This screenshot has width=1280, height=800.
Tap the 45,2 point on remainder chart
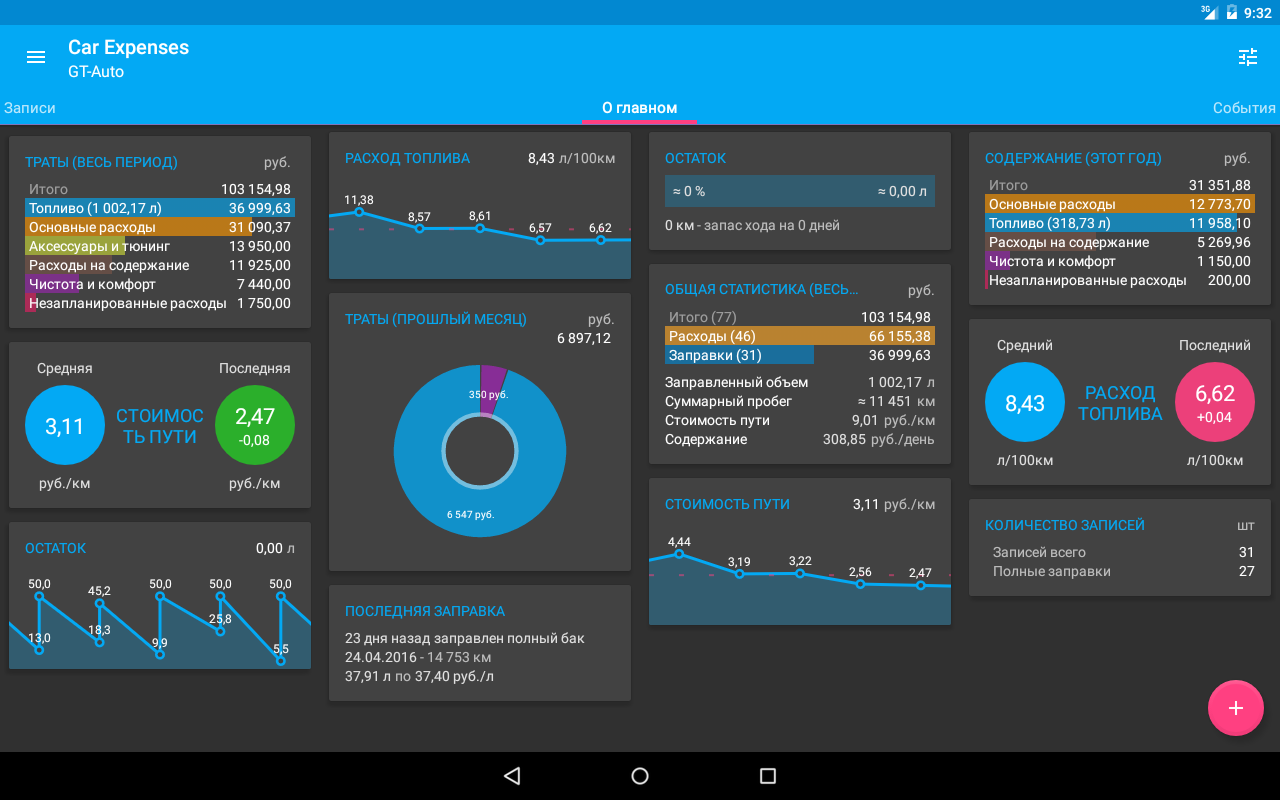click(99, 603)
